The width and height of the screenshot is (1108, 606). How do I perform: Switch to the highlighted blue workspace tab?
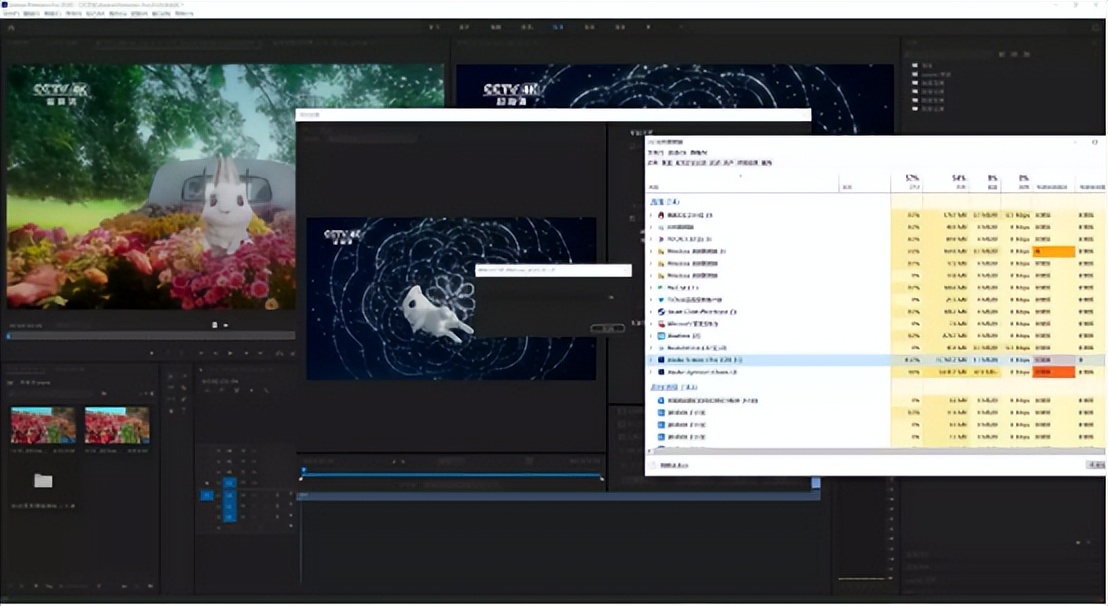558,27
